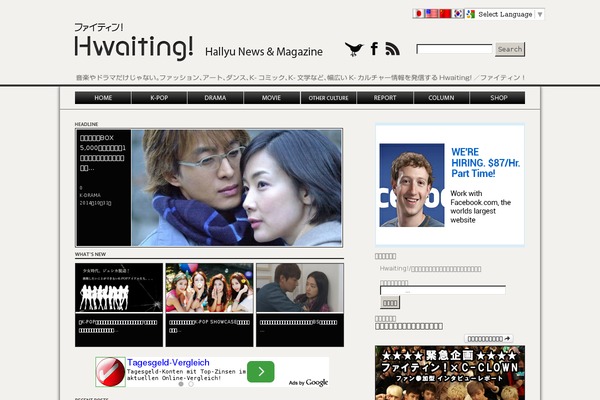Open the K-POP SHOWCASE girls thumbnail
The width and height of the screenshot is (600, 400).
tap(209, 287)
